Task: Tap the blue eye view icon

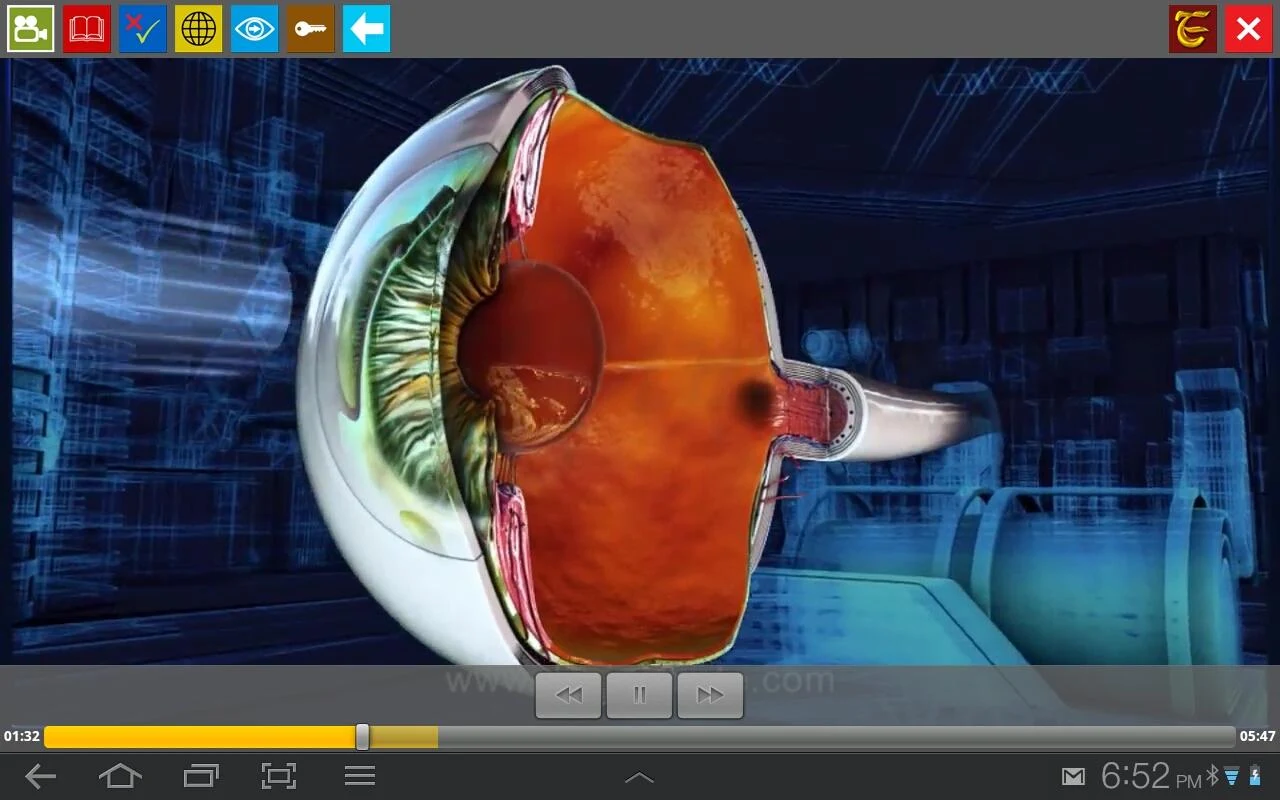Action: 255,29
